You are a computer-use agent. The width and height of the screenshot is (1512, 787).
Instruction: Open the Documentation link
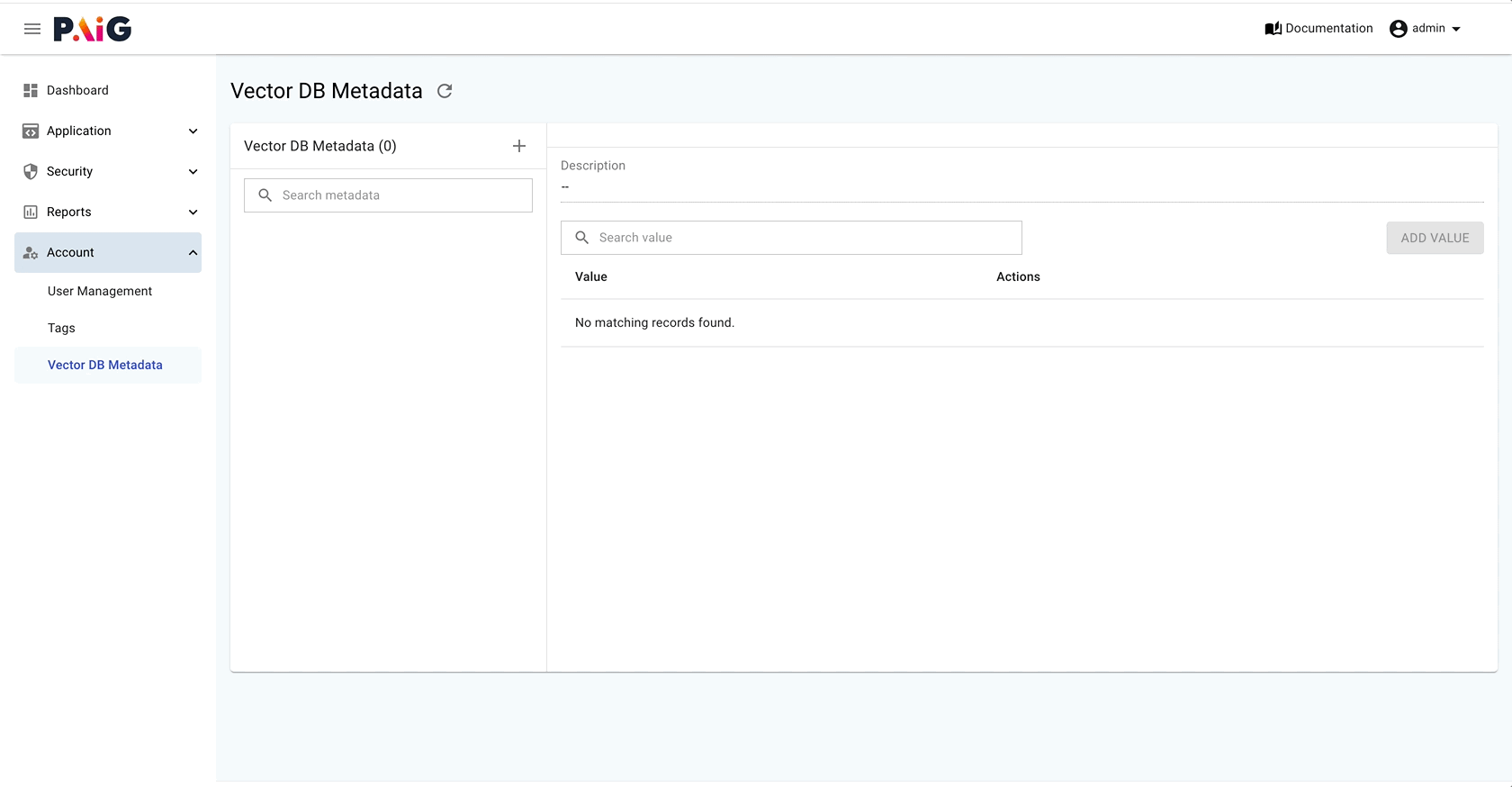1318,29
